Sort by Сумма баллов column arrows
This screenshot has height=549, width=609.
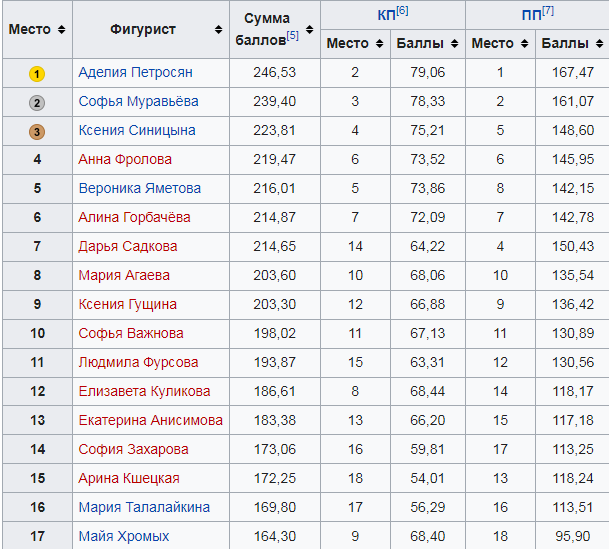click(x=310, y=30)
